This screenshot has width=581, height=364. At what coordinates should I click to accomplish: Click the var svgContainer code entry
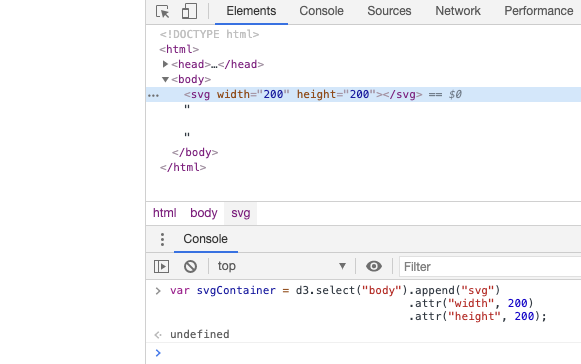point(358,303)
